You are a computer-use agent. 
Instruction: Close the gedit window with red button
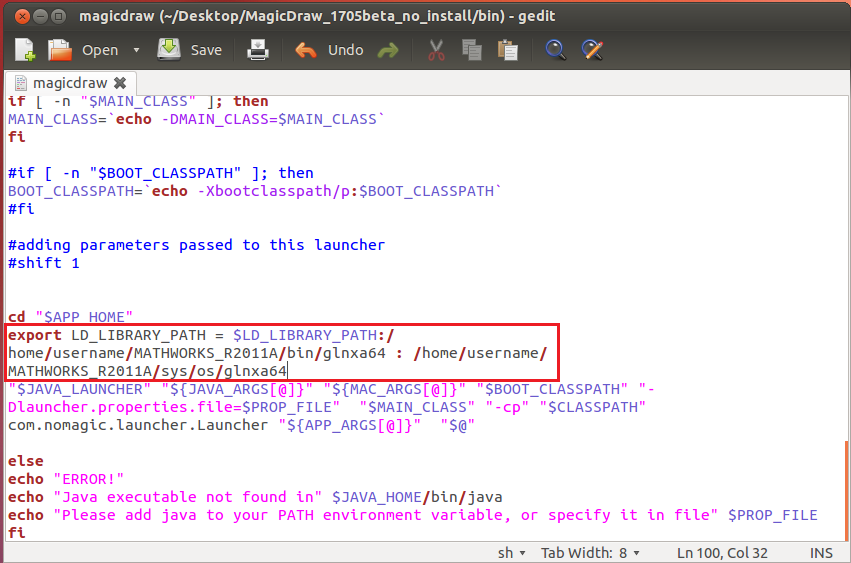[x=22, y=16]
